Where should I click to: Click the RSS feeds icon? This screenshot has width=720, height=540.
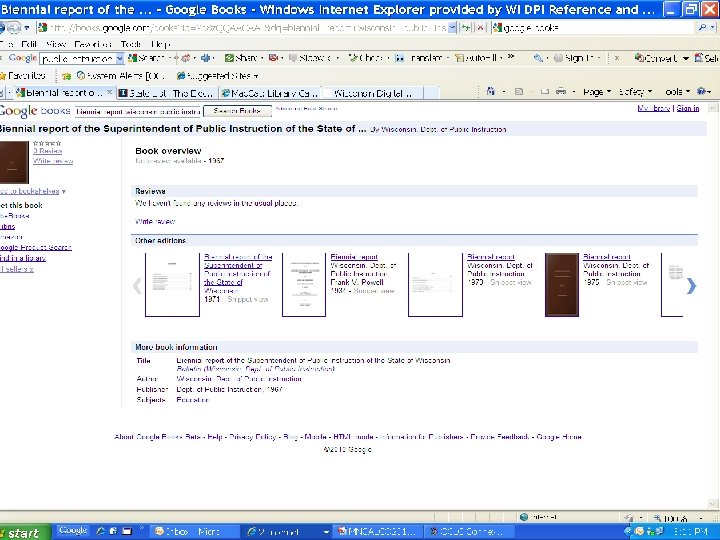[x=519, y=91]
